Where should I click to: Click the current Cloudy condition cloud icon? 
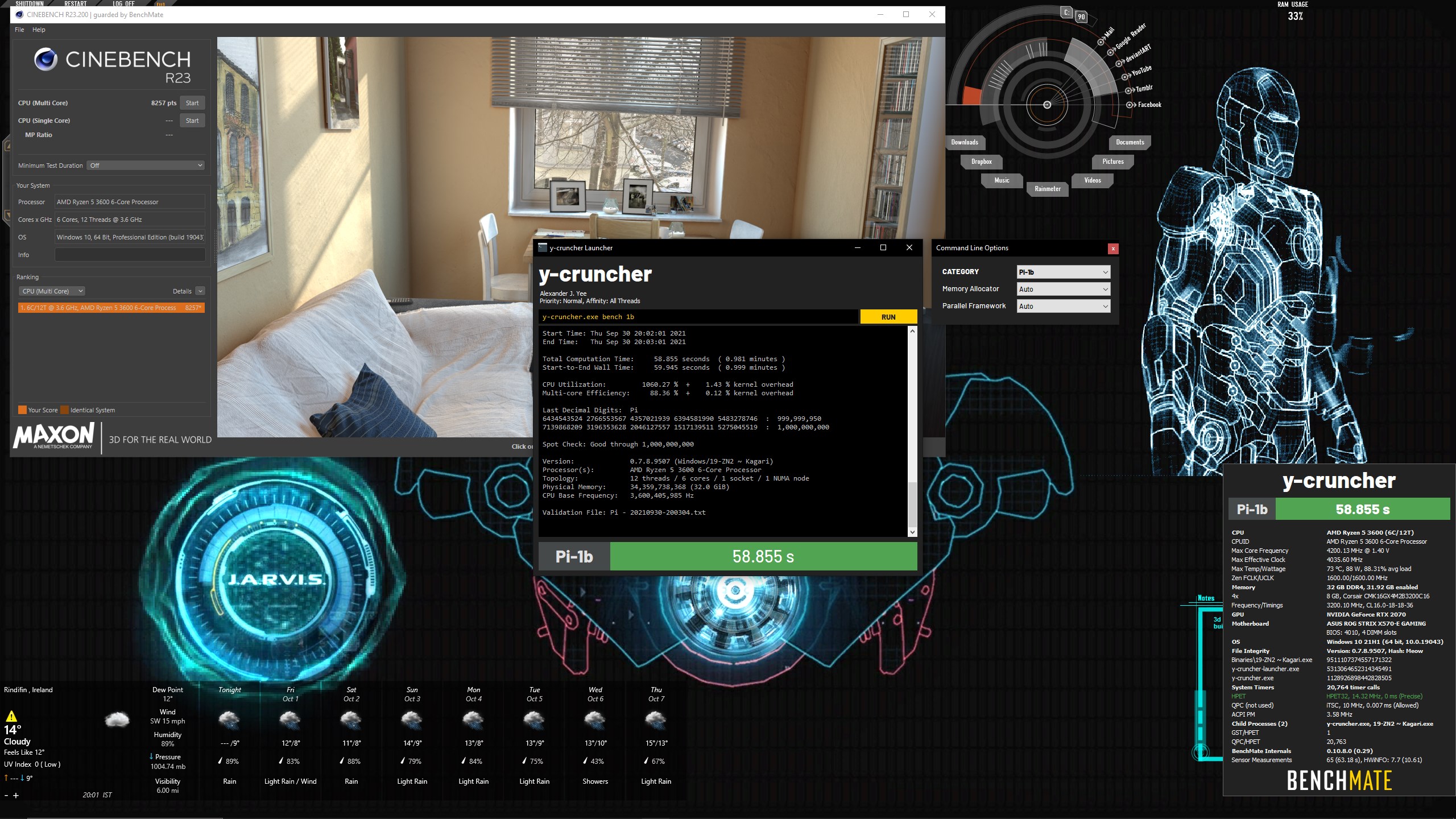117,720
